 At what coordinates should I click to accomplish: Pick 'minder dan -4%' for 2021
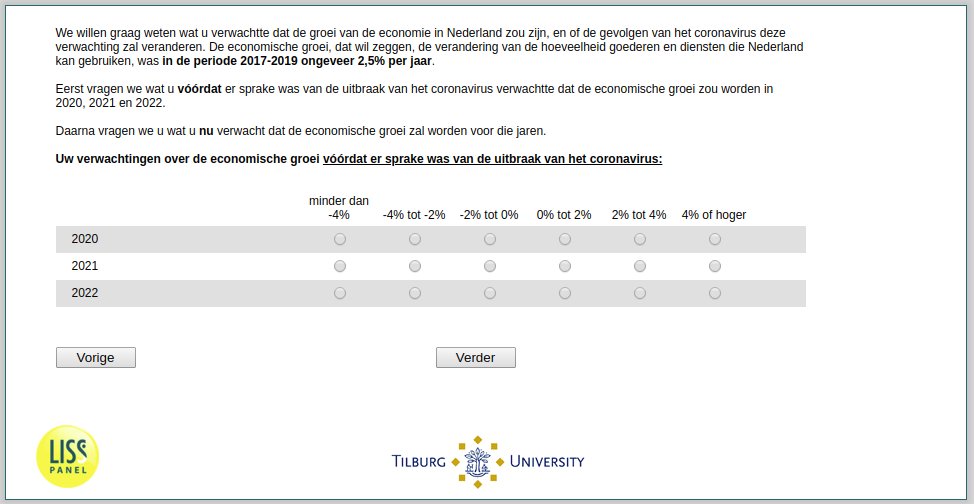click(340, 266)
